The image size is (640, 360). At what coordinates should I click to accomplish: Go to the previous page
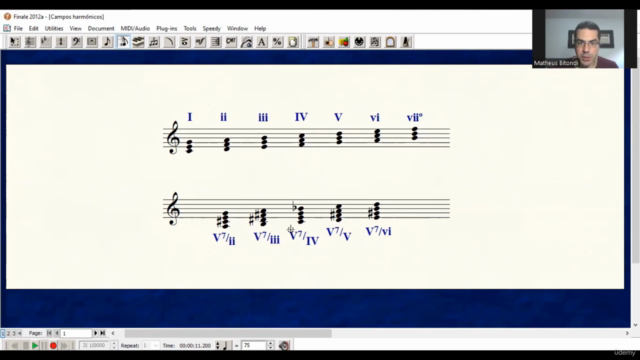(57, 333)
